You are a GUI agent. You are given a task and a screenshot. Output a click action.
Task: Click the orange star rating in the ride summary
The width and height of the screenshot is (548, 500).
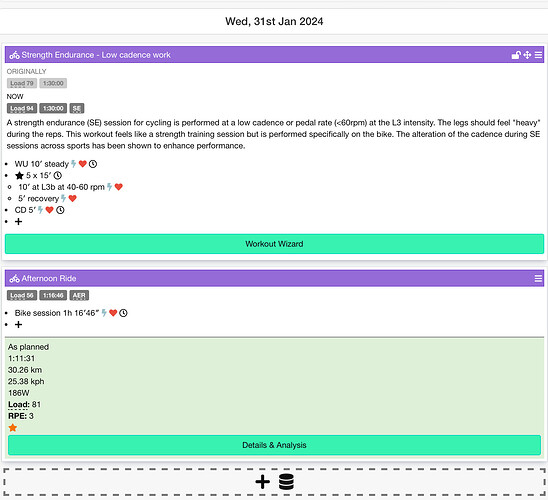tap(13, 428)
